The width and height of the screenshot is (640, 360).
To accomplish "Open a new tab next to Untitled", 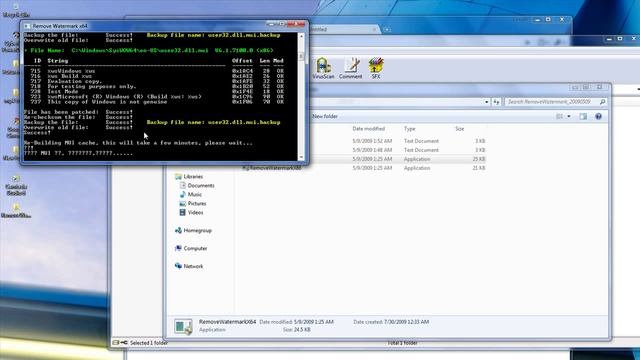I will coord(387,29).
